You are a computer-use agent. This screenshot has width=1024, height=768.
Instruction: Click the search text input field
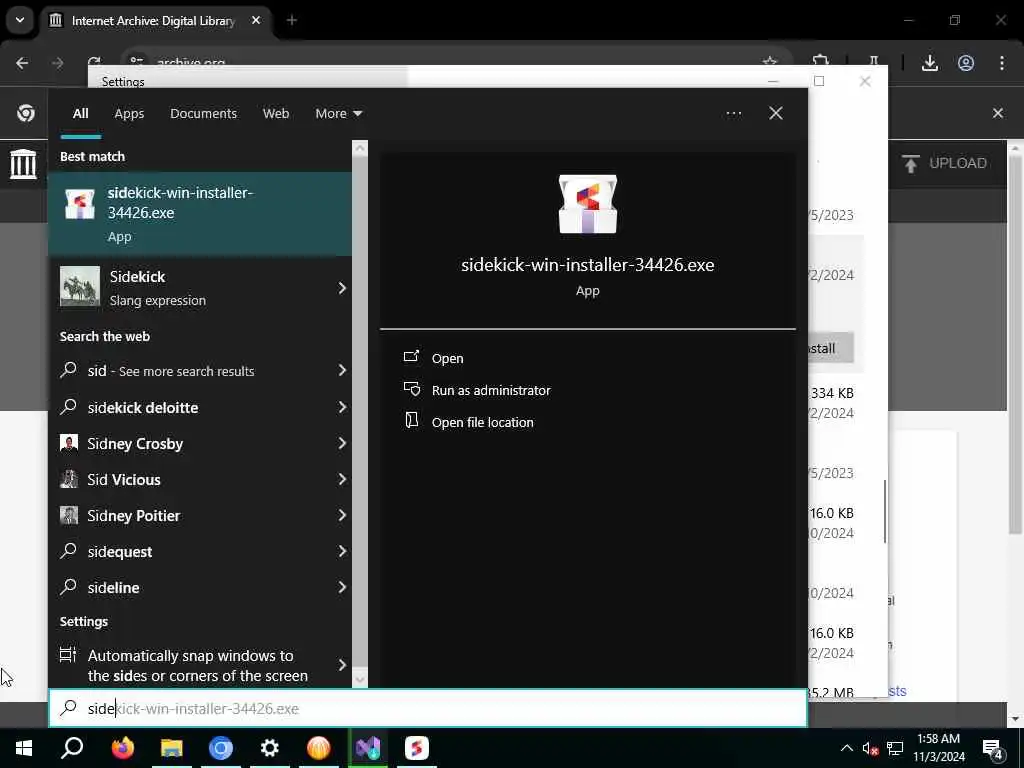428,709
